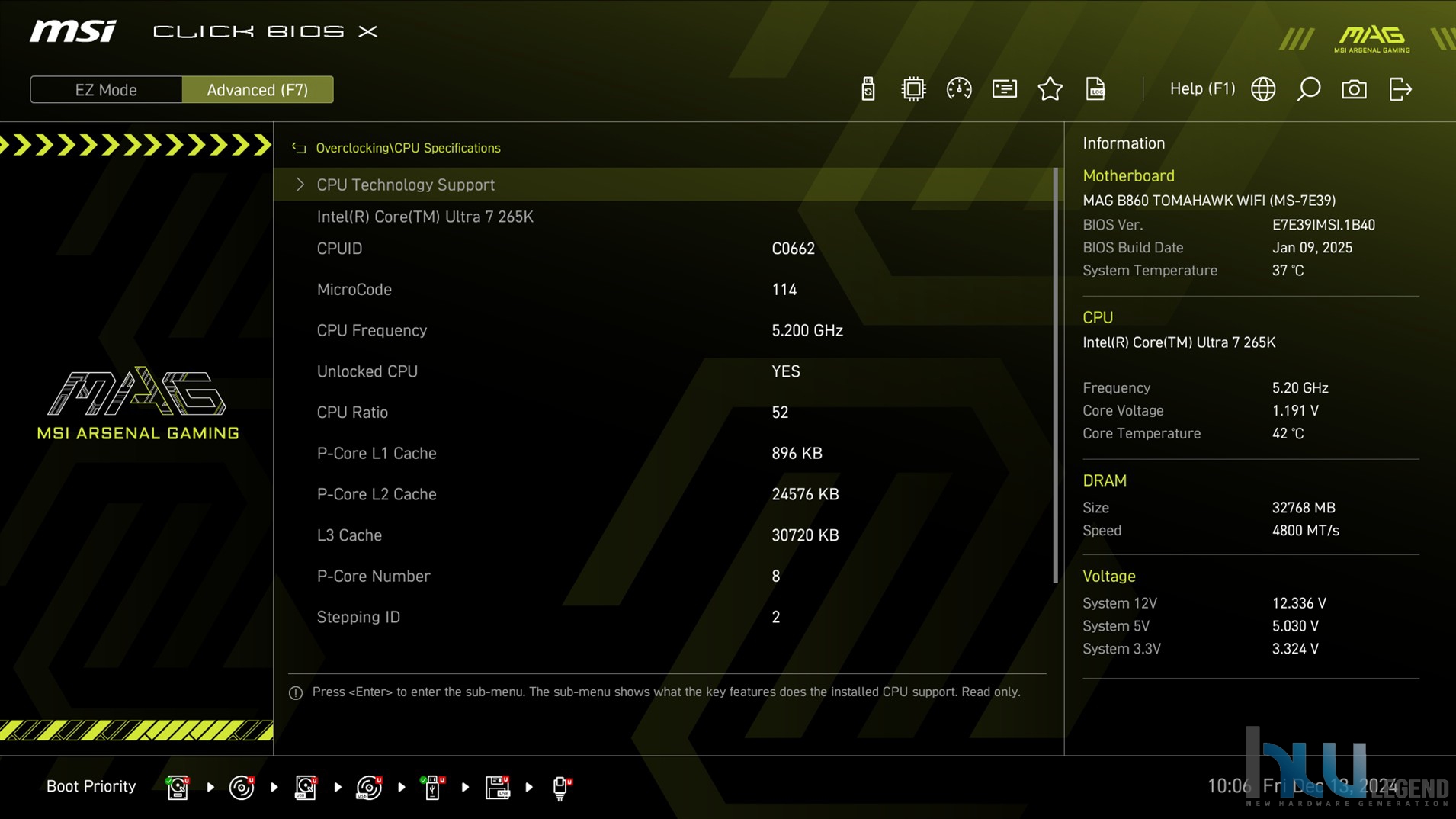
Task: Click the Overclocking\CPU Specifications breadcrumb
Action: point(408,148)
